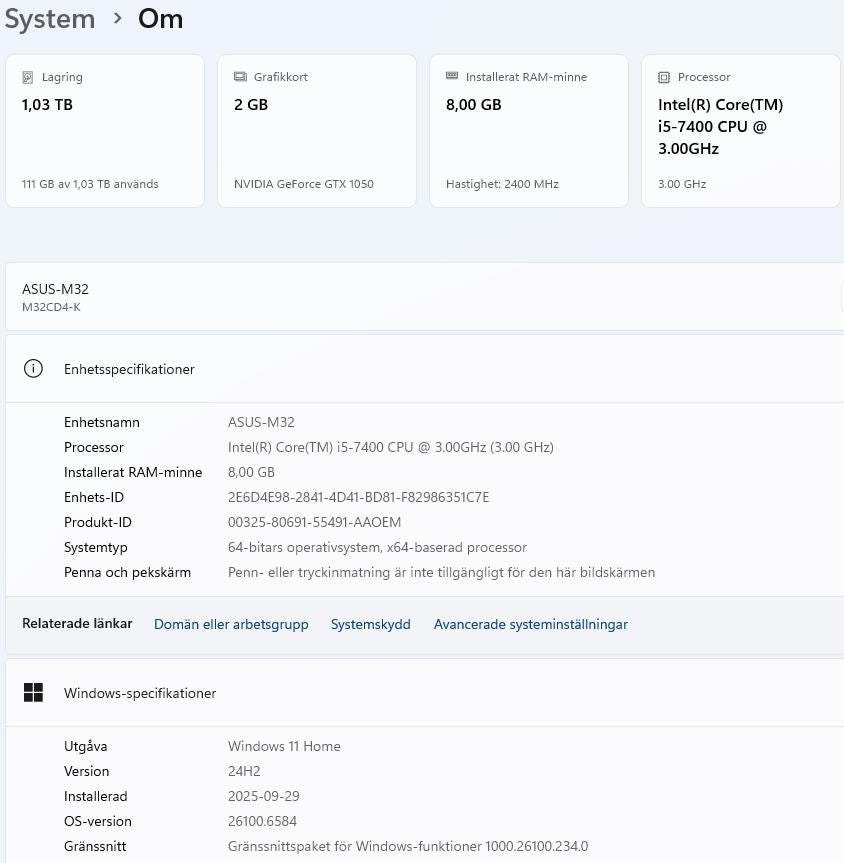Click the Hastighet 2400 MHz text

click(x=502, y=184)
